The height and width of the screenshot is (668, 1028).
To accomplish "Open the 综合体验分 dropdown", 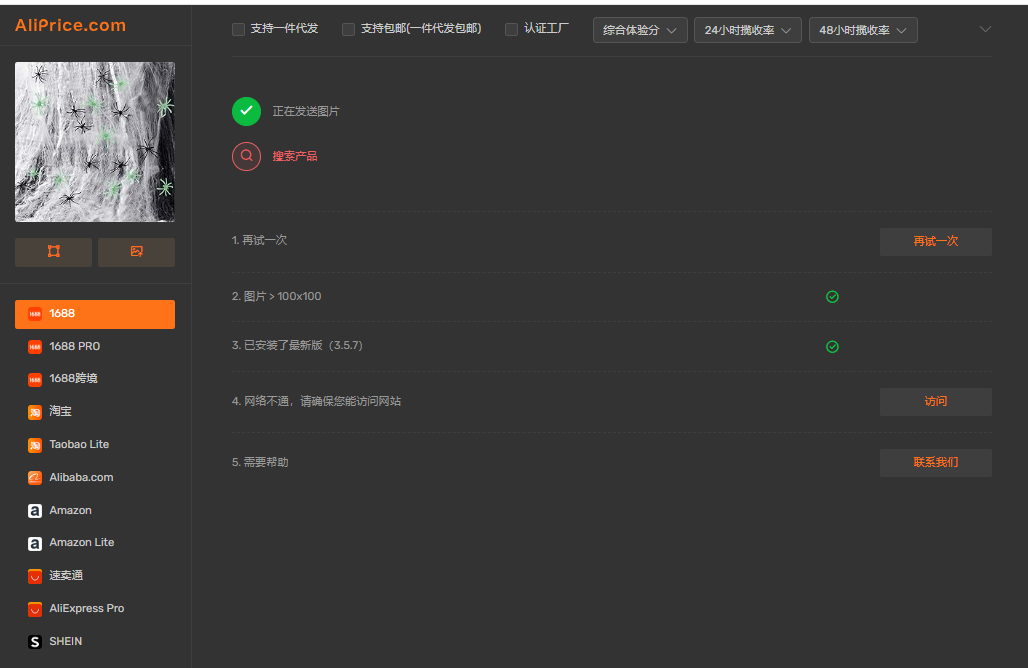I will point(639,29).
